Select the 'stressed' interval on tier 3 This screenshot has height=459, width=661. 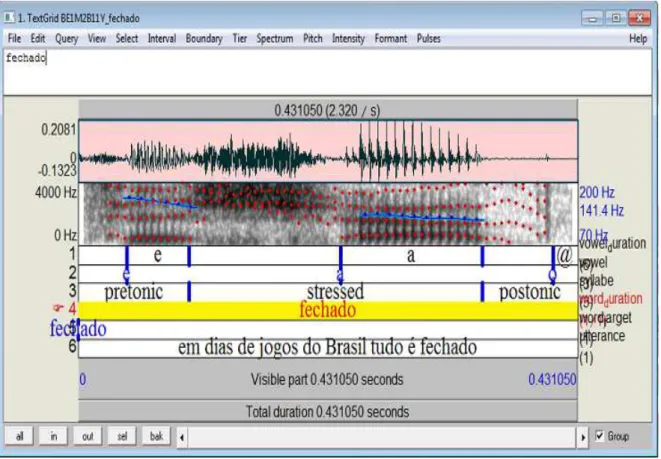coord(336,292)
